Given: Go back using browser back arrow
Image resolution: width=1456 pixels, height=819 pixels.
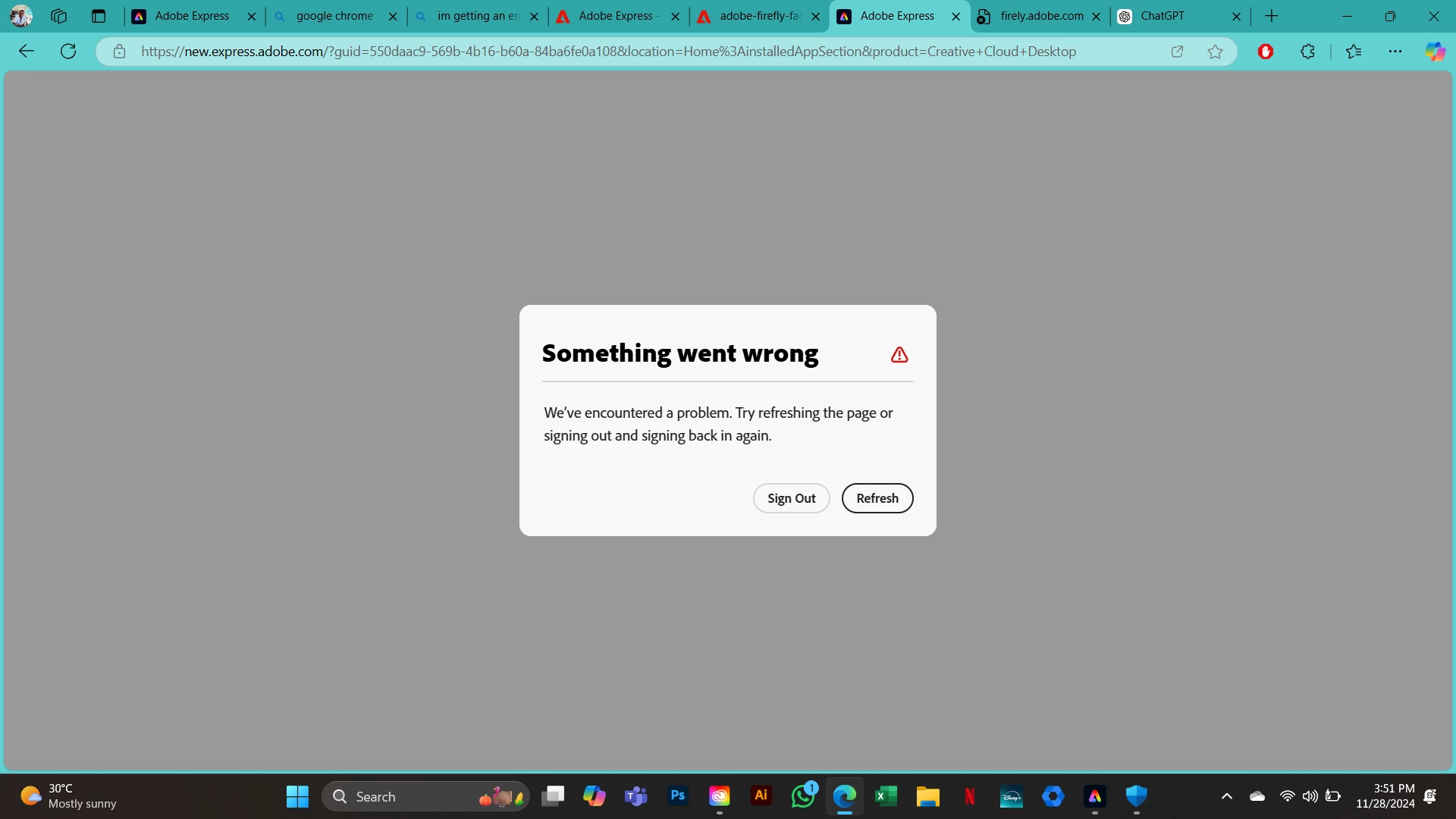Looking at the screenshot, I should 27,52.
